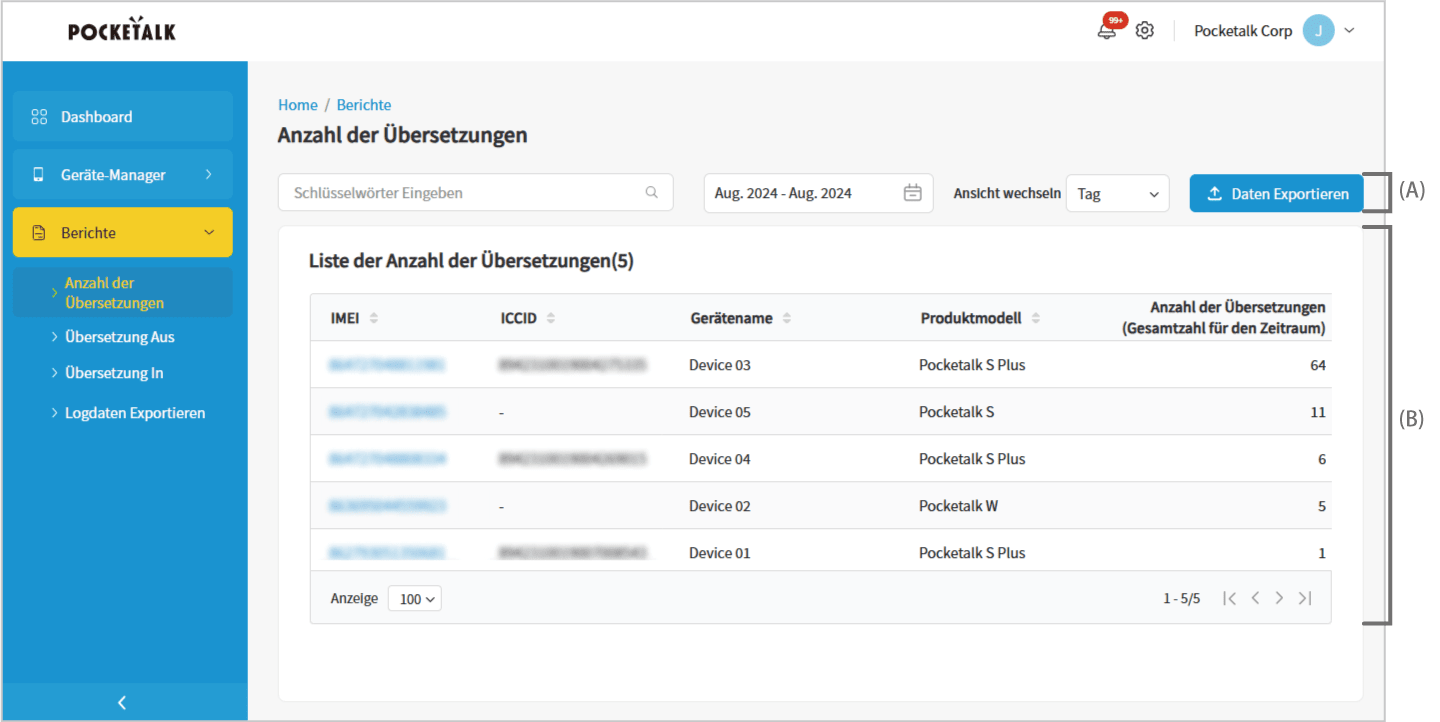Open the settings gear icon
This screenshot has height=722, width=1440.
(1145, 30)
